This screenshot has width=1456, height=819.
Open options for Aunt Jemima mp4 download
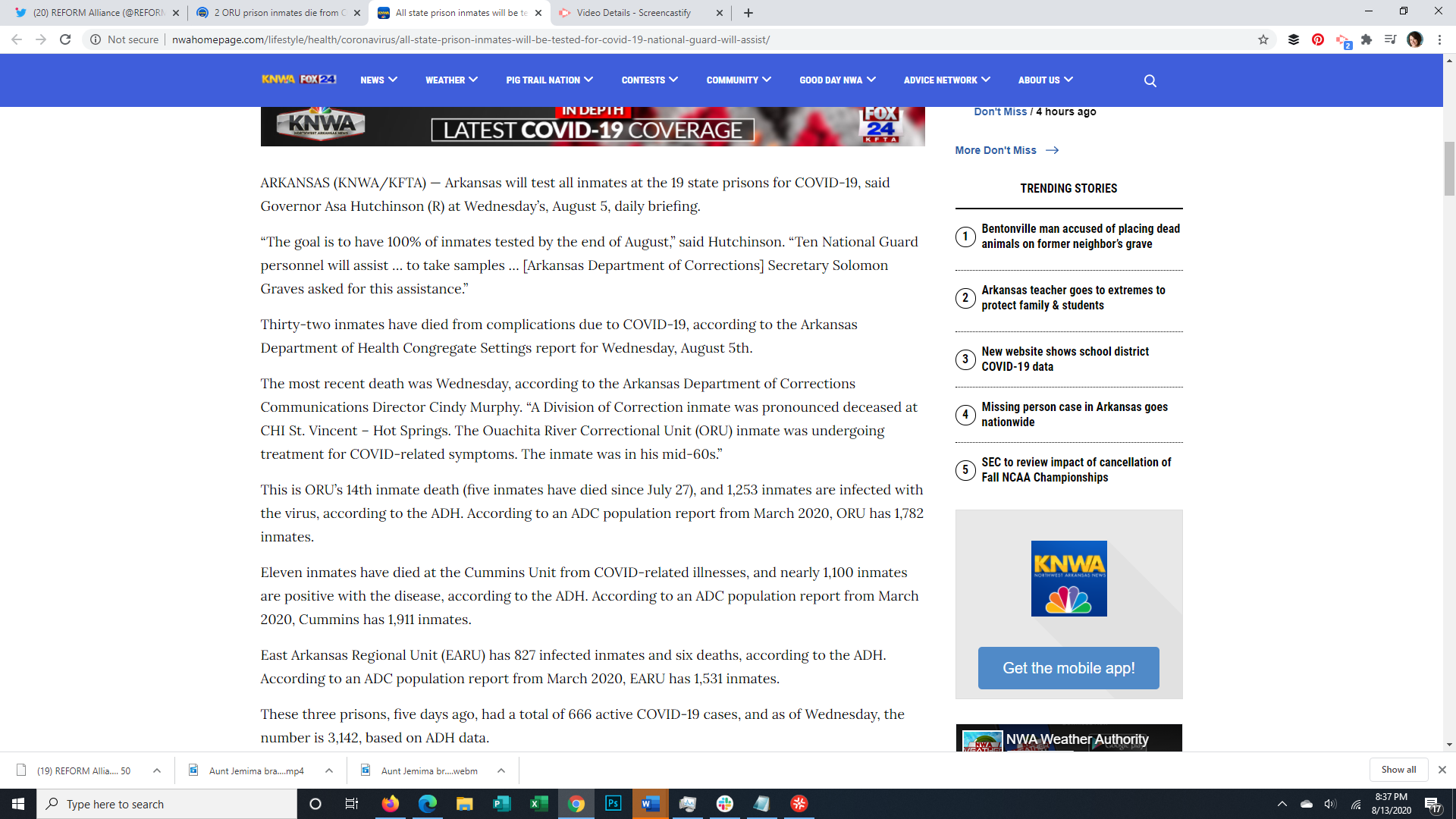[328, 770]
